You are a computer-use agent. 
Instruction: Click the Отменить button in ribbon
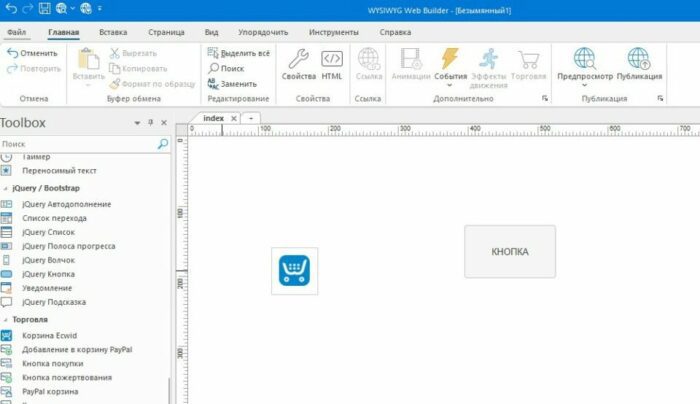point(32,53)
